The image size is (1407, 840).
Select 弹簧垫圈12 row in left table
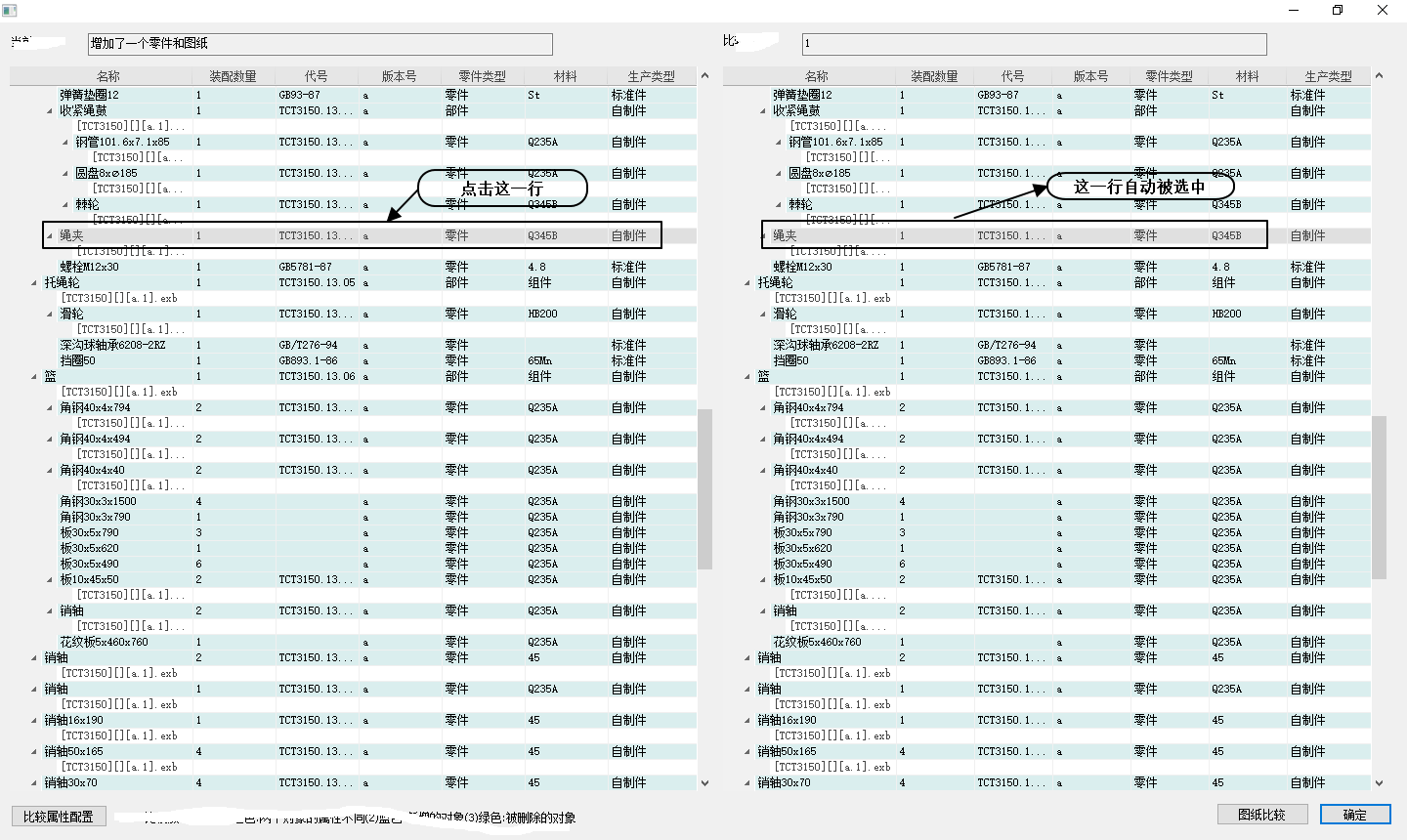pos(353,95)
